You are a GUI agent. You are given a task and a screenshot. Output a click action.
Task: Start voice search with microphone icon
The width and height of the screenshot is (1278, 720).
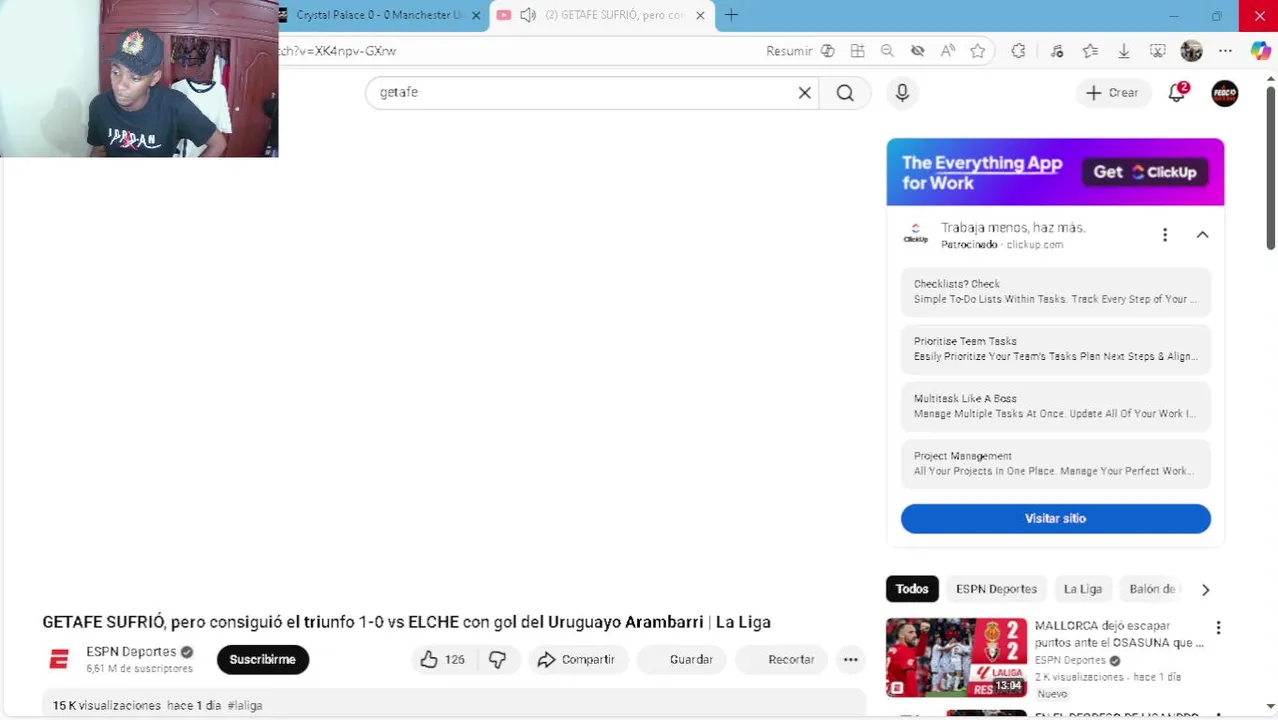click(x=902, y=93)
